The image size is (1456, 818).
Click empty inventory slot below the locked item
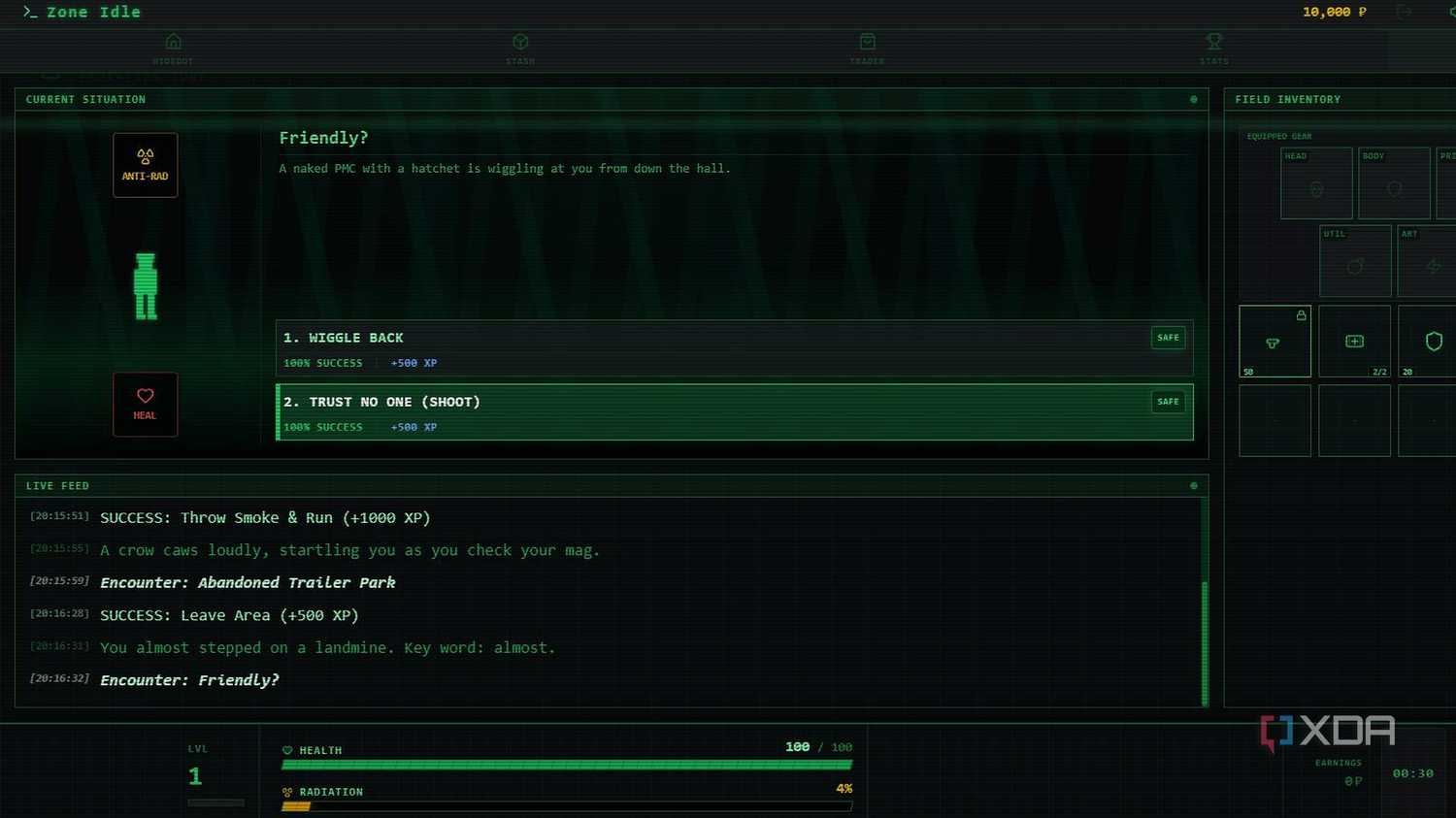pyautogui.click(x=1274, y=420)
